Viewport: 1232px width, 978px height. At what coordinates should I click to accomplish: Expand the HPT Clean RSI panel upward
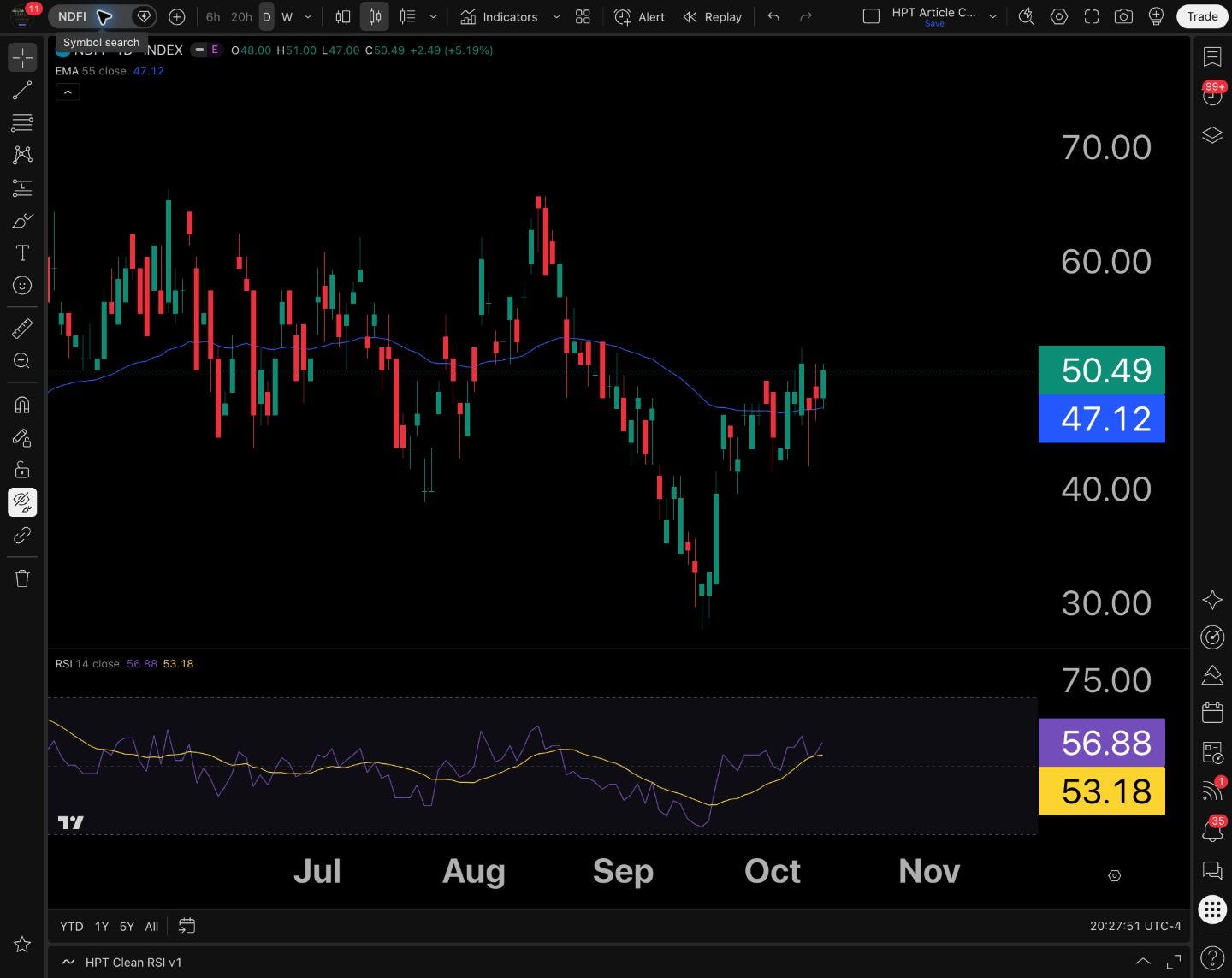point(1143,962)
